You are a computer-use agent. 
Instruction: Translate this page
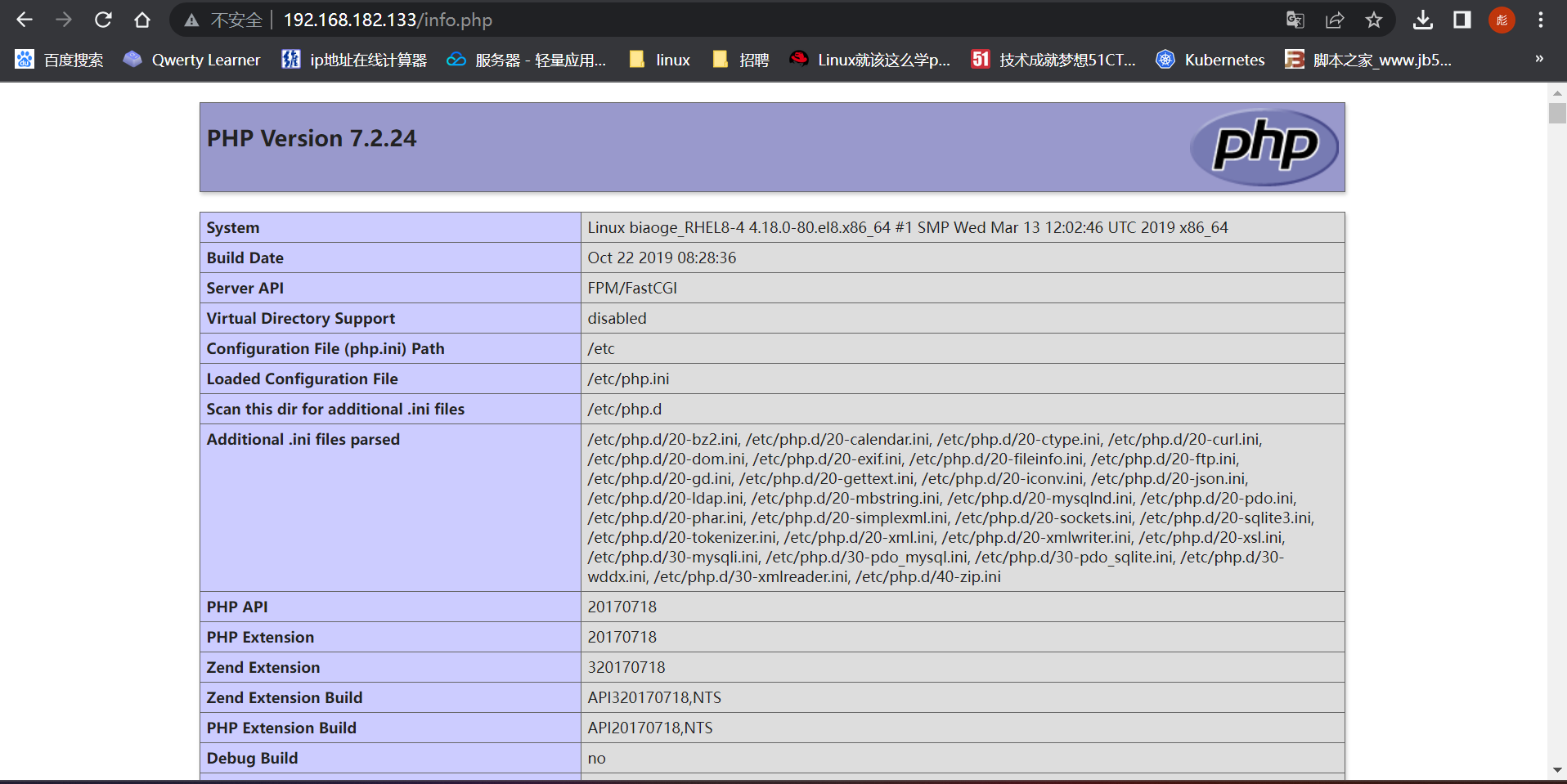click(1295, 20)
